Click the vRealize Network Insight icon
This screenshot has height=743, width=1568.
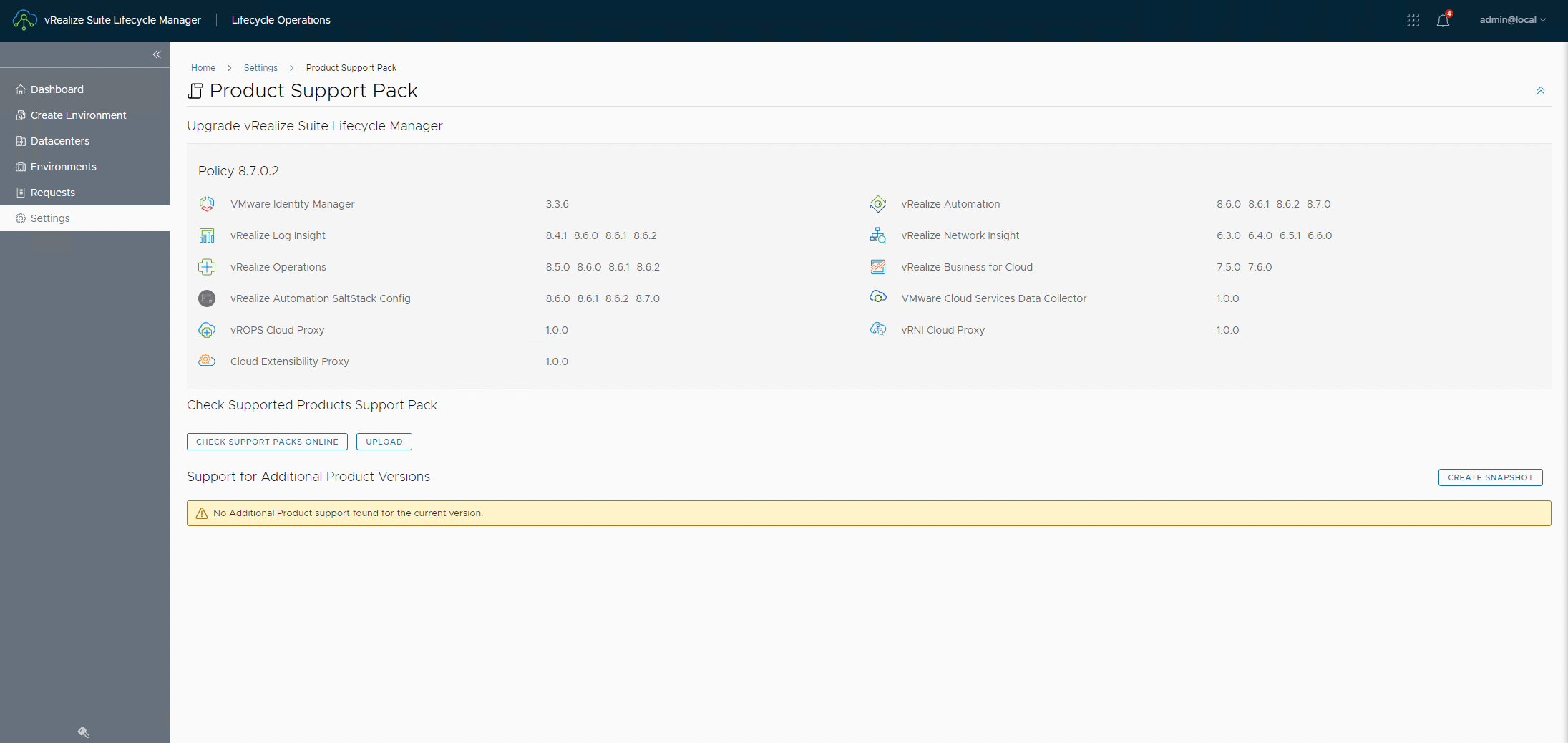pos(878,235)
